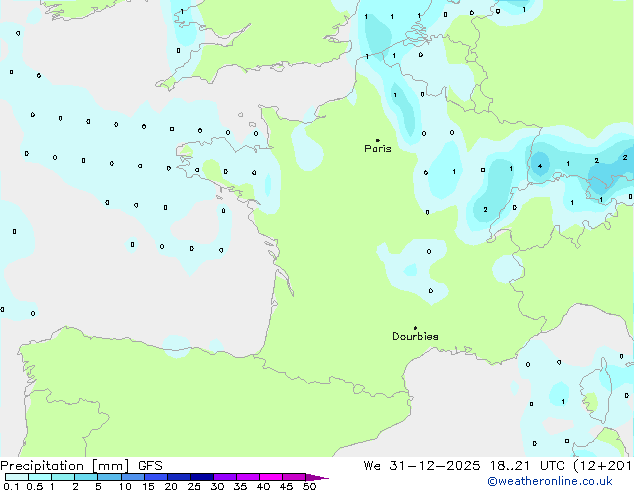Viewport: 634px width, 490px height.
Task: Click the legend label '30'
Action: (217, 486)
